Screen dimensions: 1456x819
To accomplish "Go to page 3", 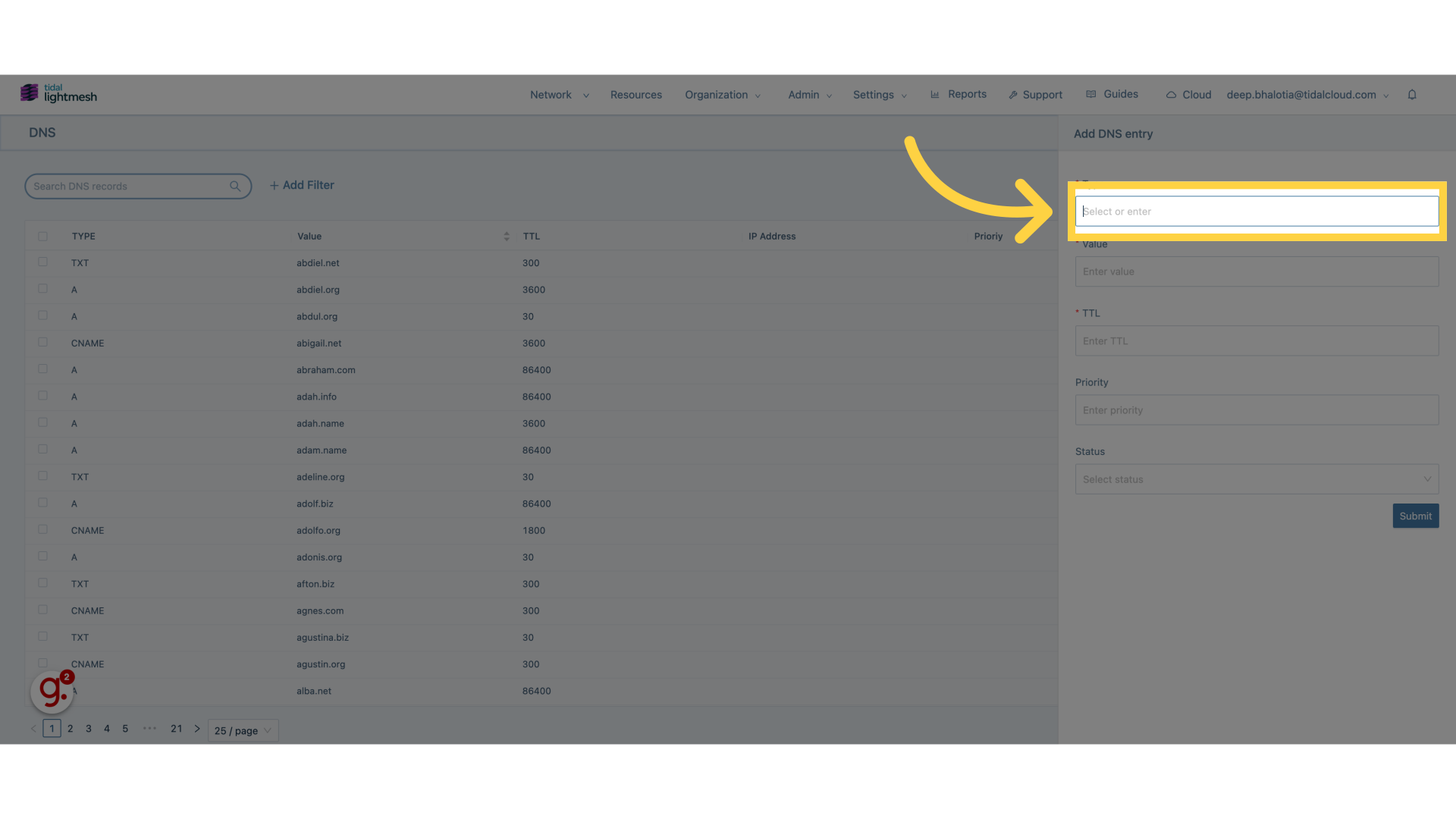I will [x=89, y=729].
